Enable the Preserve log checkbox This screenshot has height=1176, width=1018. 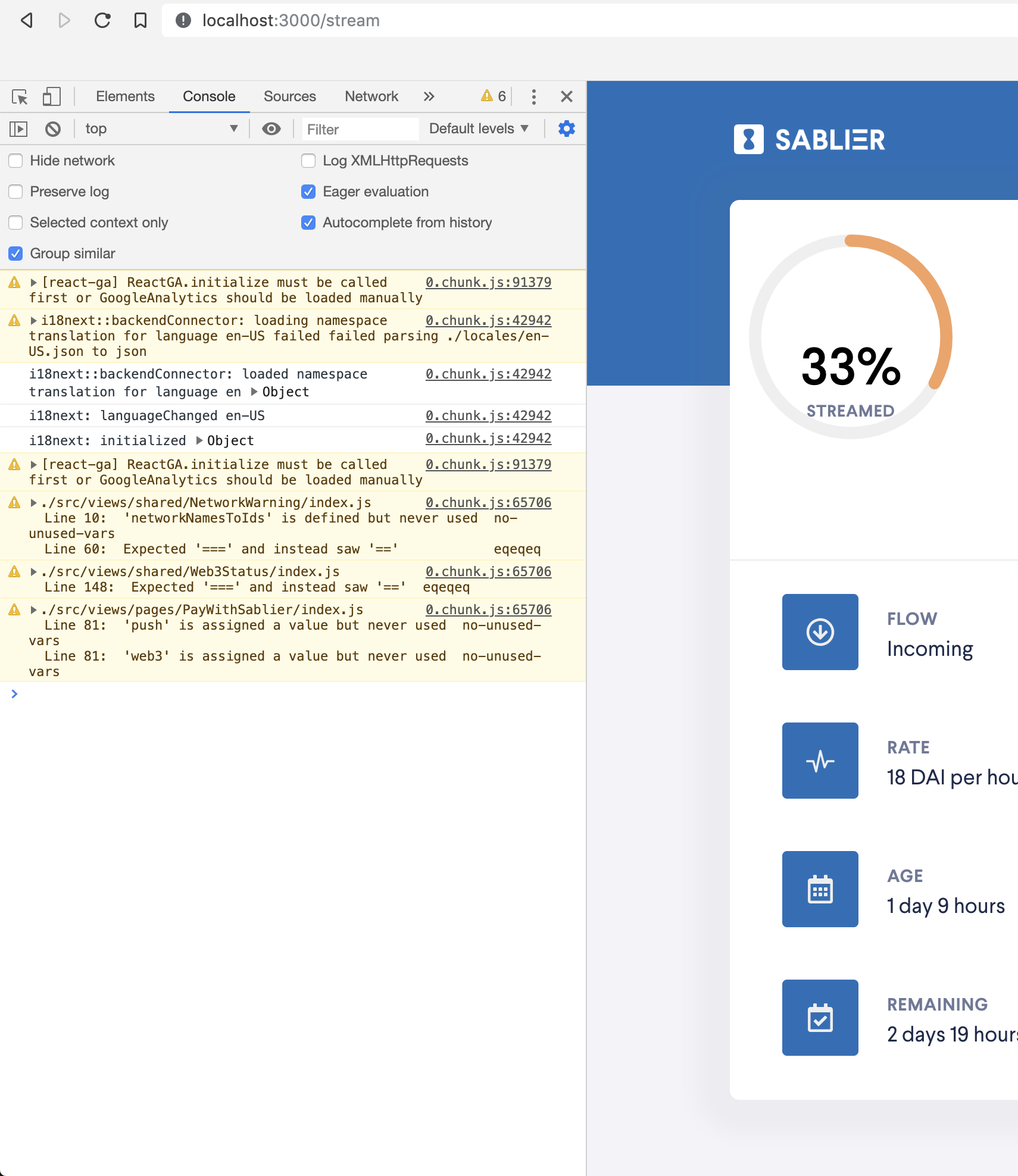[x=15, y=192]
